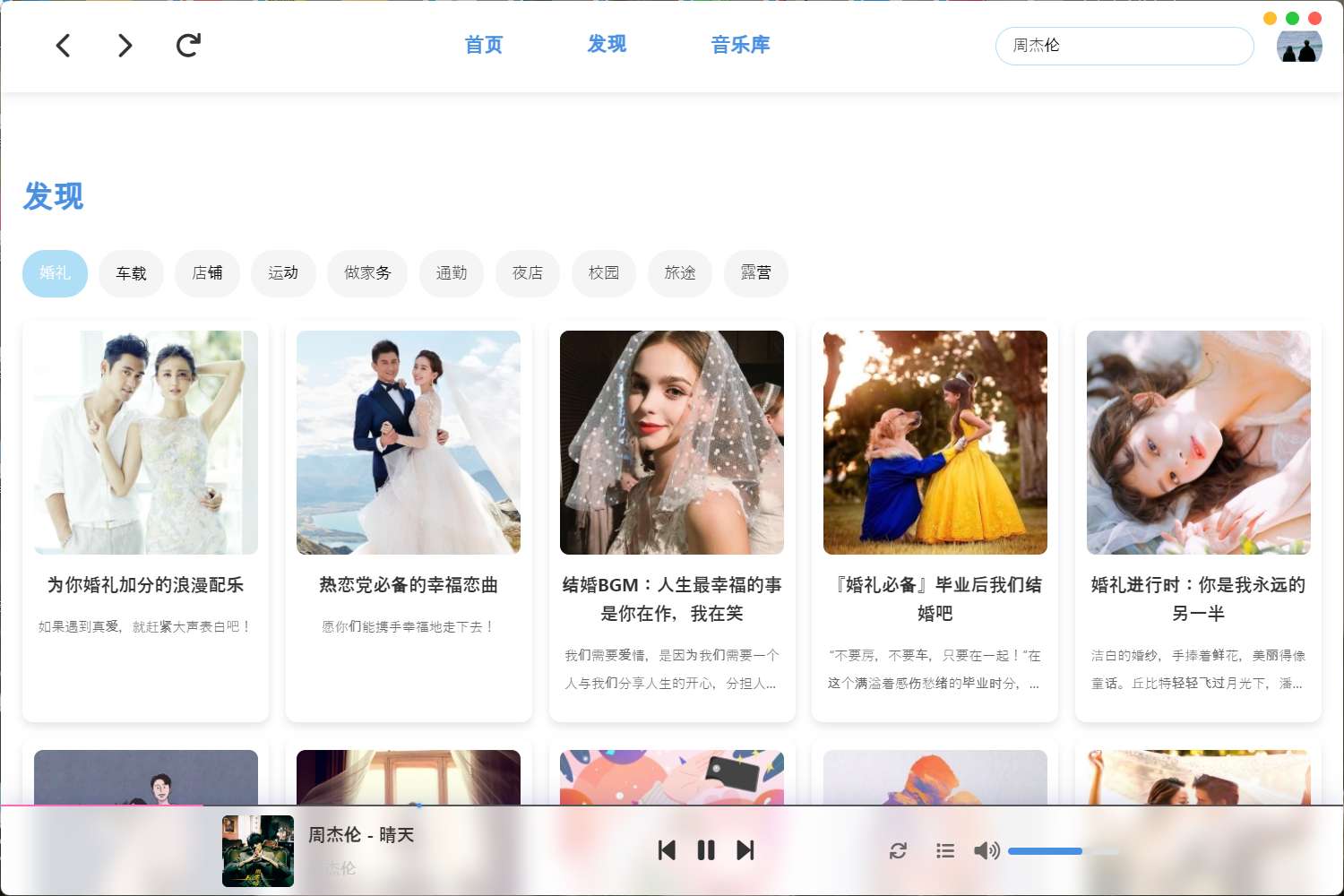Open the user avatar in the top right
1344x896 pixels.
1299,46
